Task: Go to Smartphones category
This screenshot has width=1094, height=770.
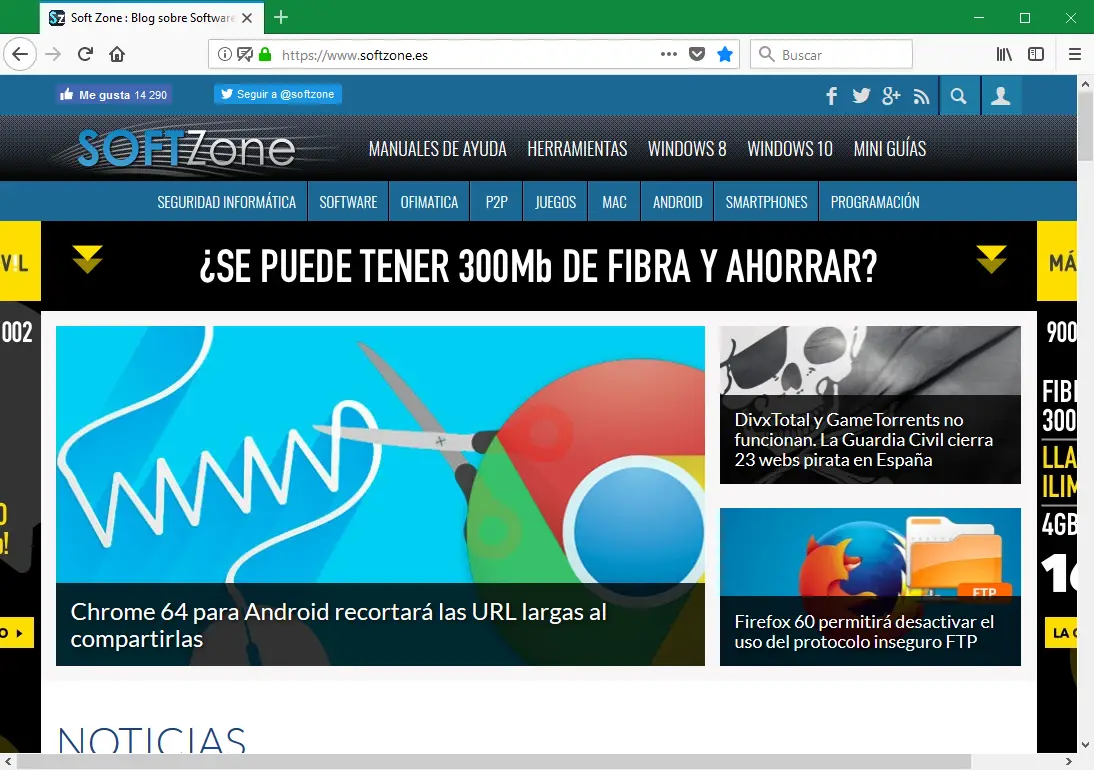Action: [x=766, y=202]
